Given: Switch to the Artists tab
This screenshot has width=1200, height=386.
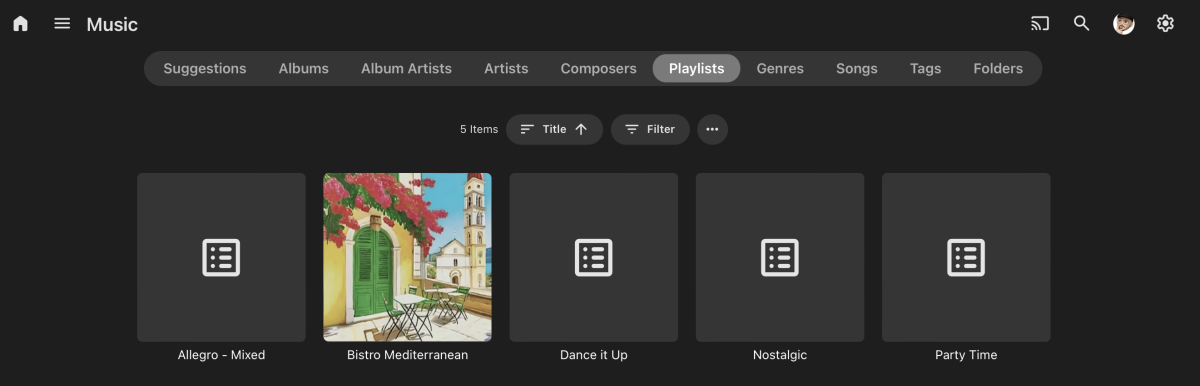Looking at the screenshot, I should click(506, 69).
